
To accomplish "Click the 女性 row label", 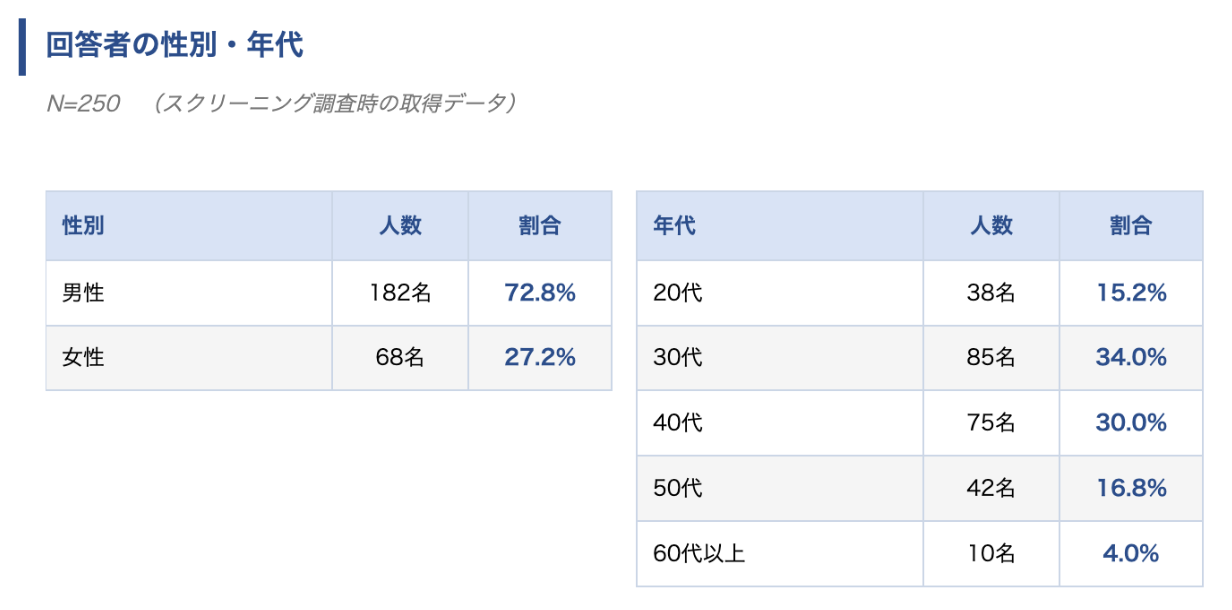I will [83, 358].
